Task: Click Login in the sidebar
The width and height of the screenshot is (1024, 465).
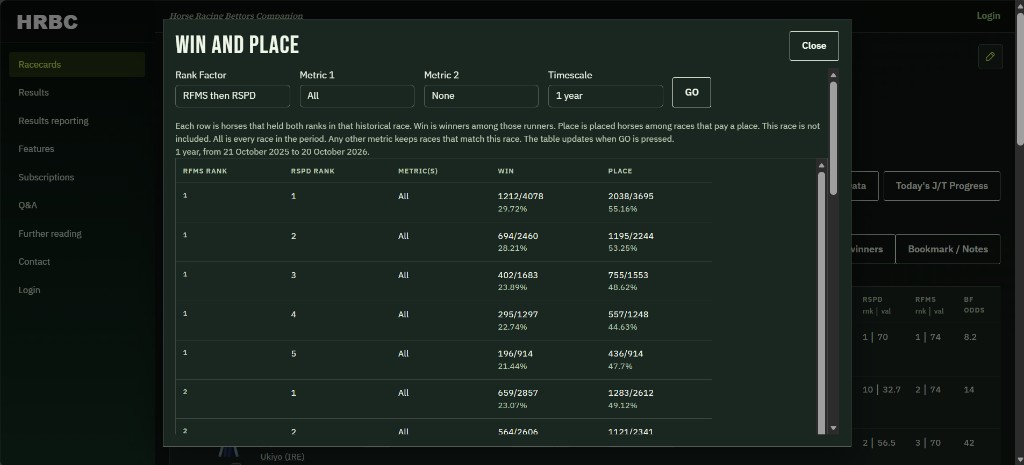Action: pos(29,290)
